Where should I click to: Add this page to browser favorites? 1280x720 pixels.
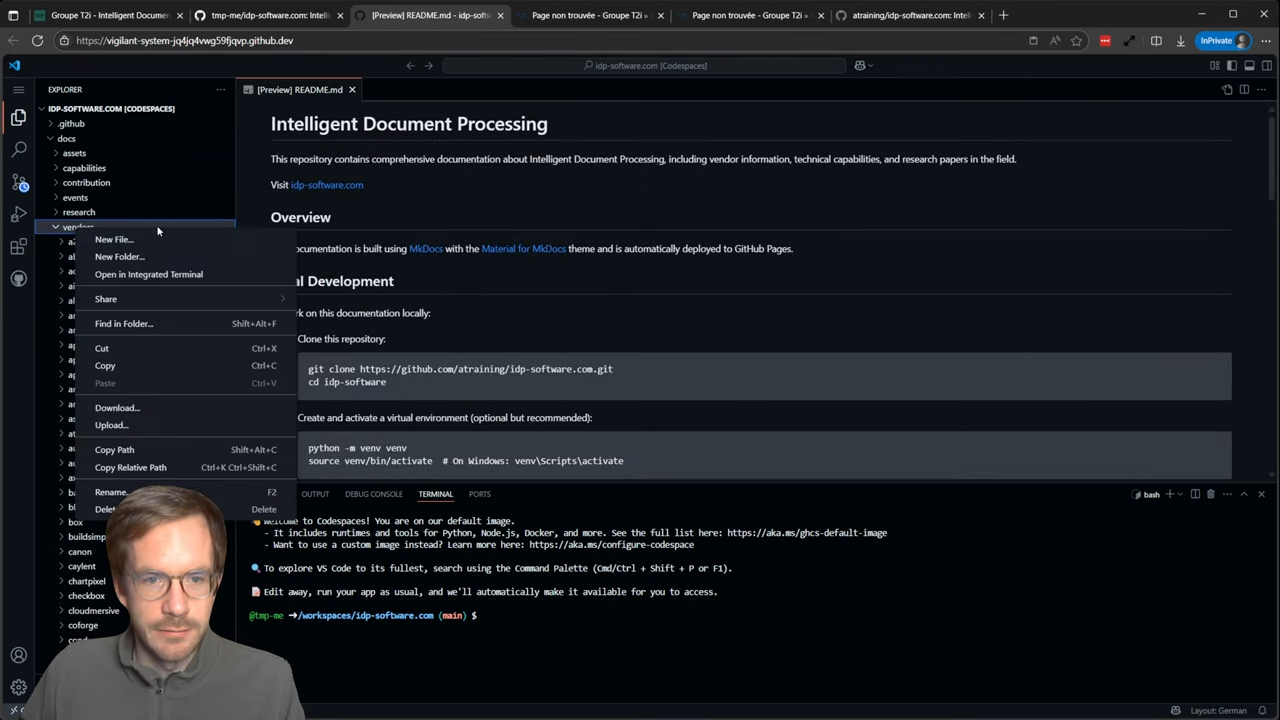(x=1076, y=41)
